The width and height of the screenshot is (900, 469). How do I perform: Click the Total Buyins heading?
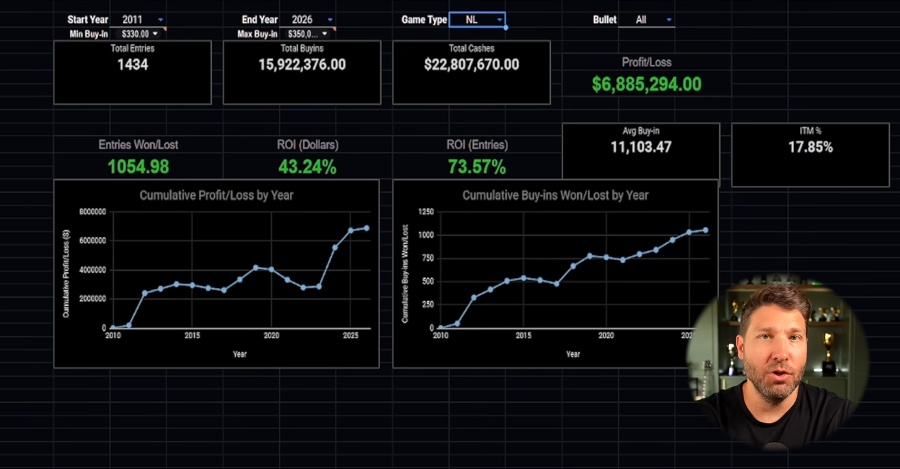tap(302, 48)
